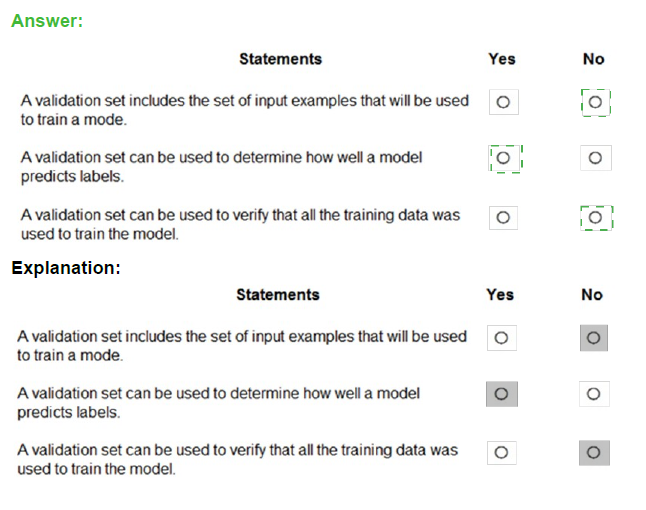Choose shaded No for 'verify training data' in Explanation

594,453
